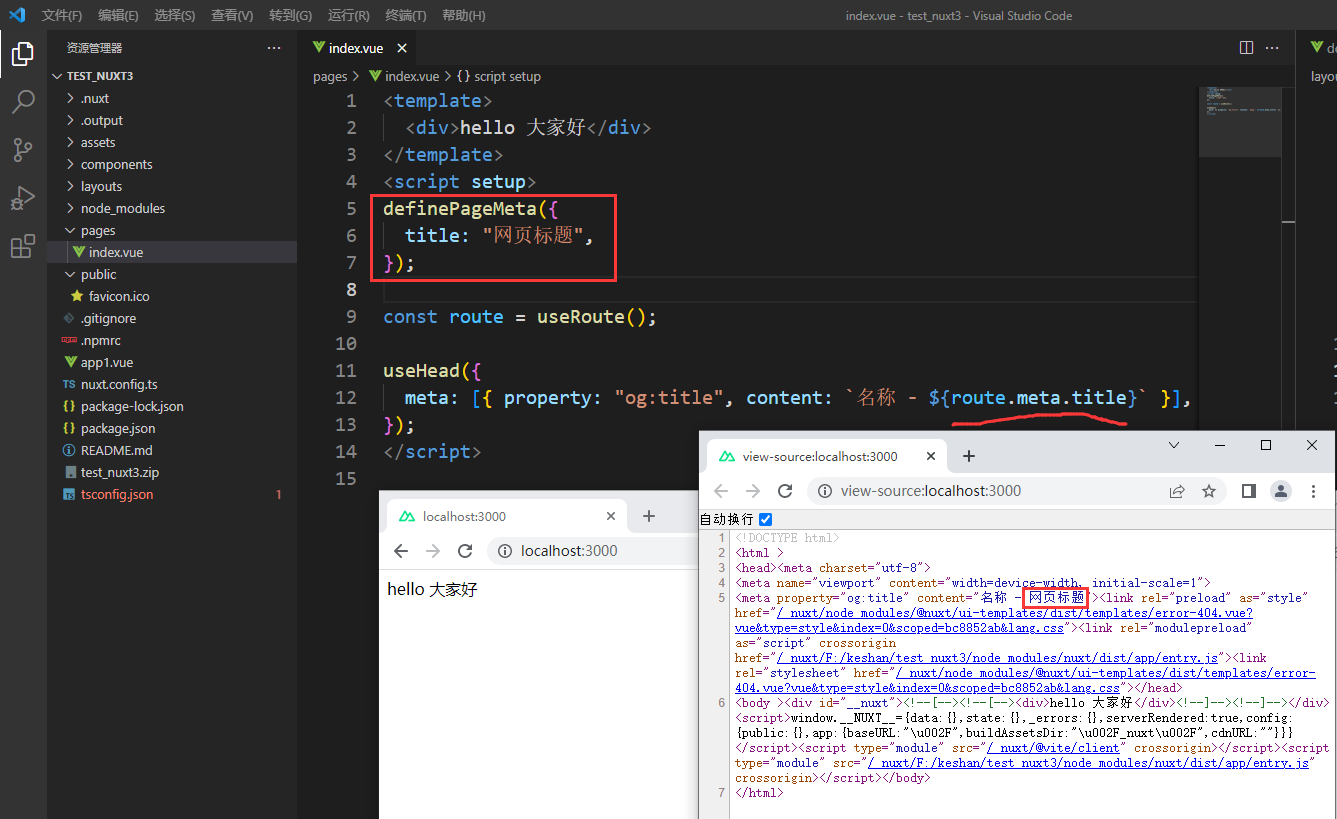Image resolution: width=1337 pixels, height=819 pixels.
Task: Close the localhost:3000 browser tab
Action: tap(612, 516)
